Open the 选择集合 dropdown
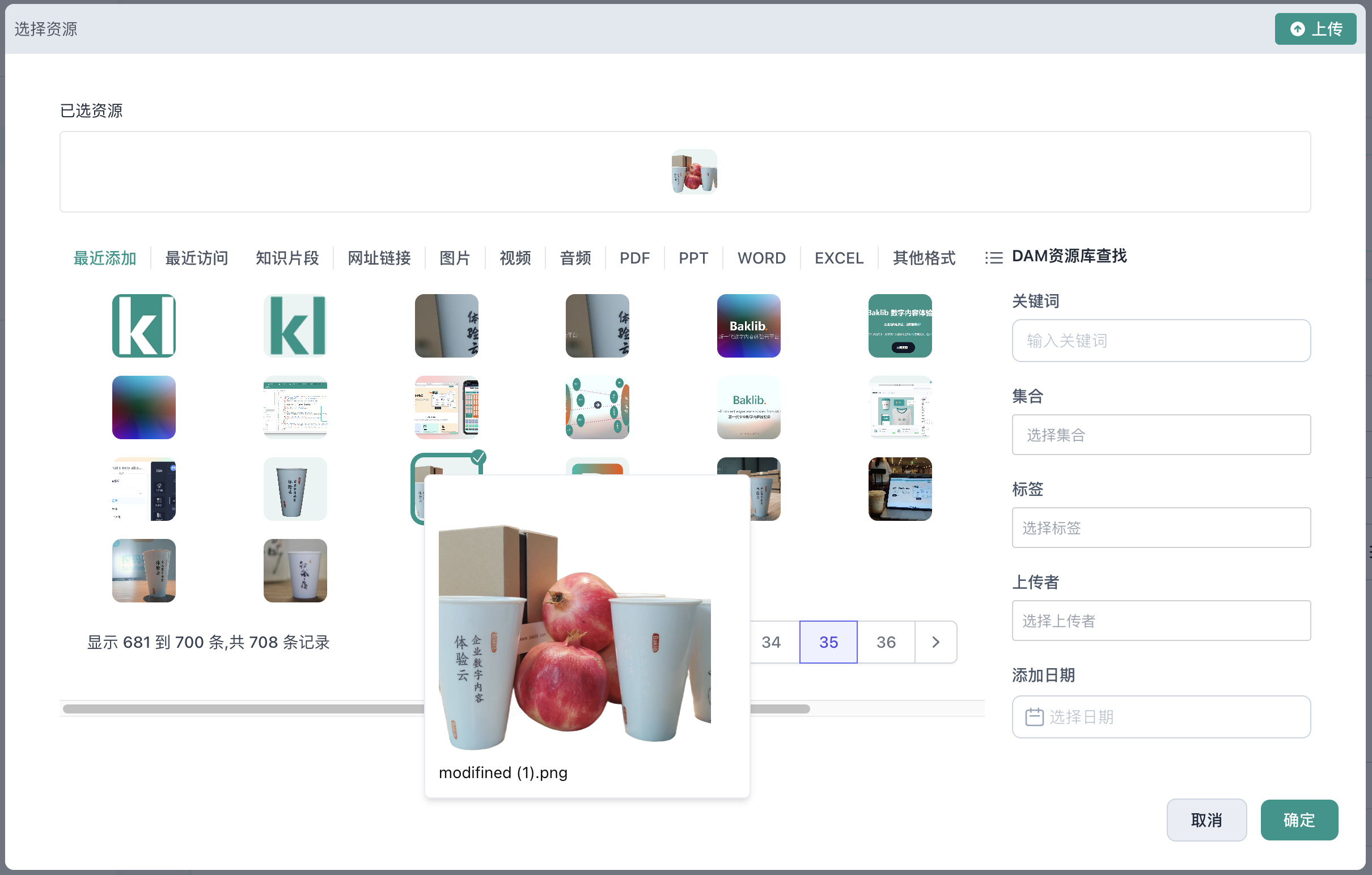Viewport: 1372px width, 875px height. [1161, 435]
